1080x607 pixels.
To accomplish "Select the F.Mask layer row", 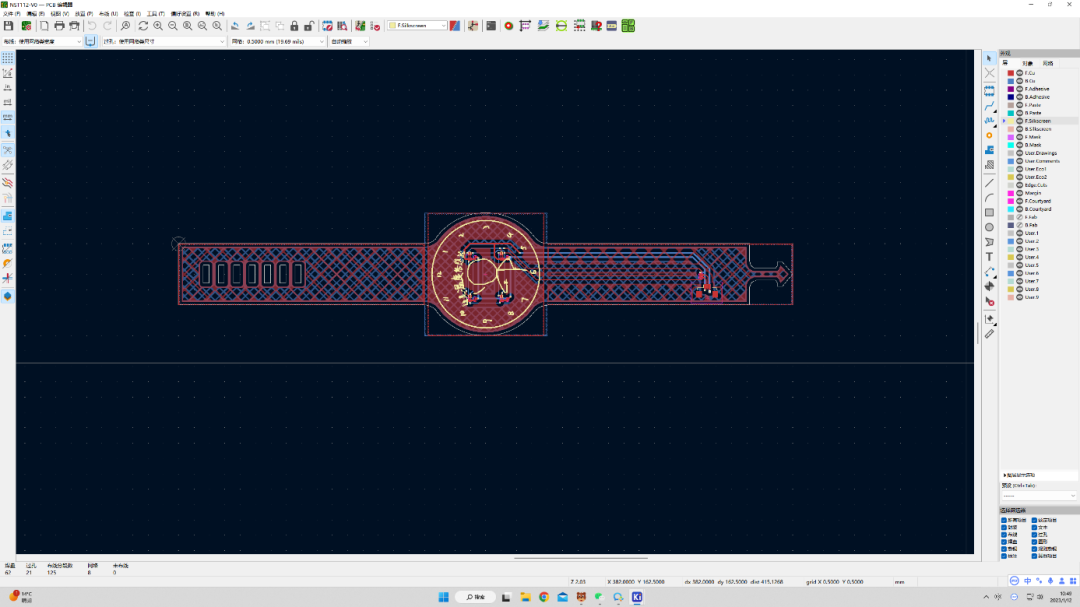I will 1040,137.
